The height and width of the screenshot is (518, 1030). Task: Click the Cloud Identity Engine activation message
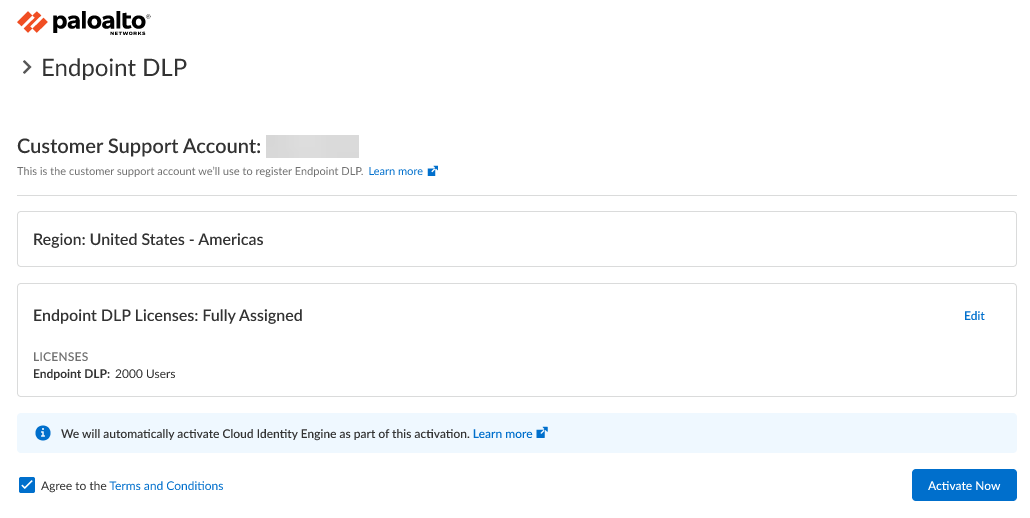tap(265, 434)
